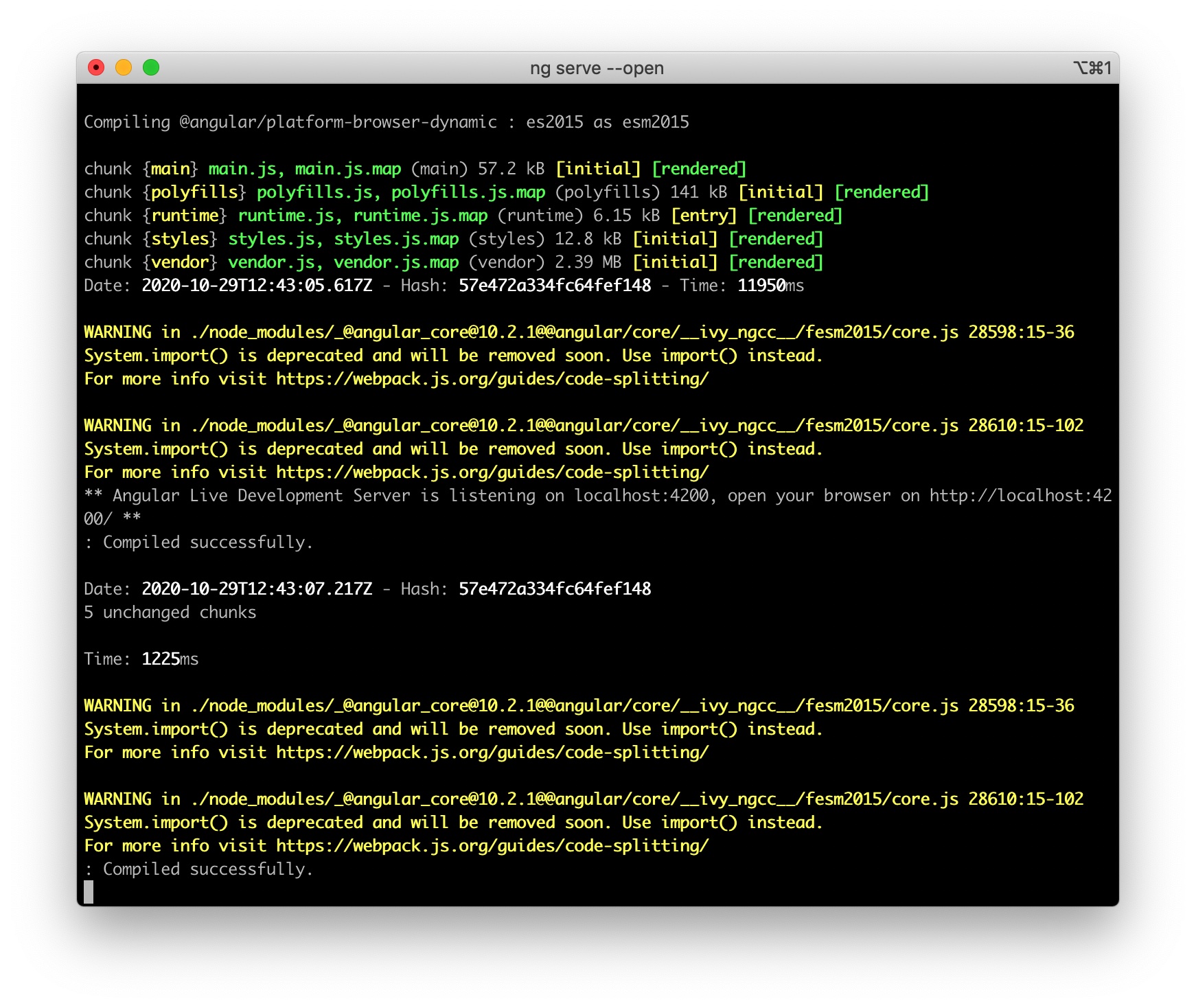Select the main.js.map file name
This screenshot has height=1008, width=1196.
[x=348, y=169]
